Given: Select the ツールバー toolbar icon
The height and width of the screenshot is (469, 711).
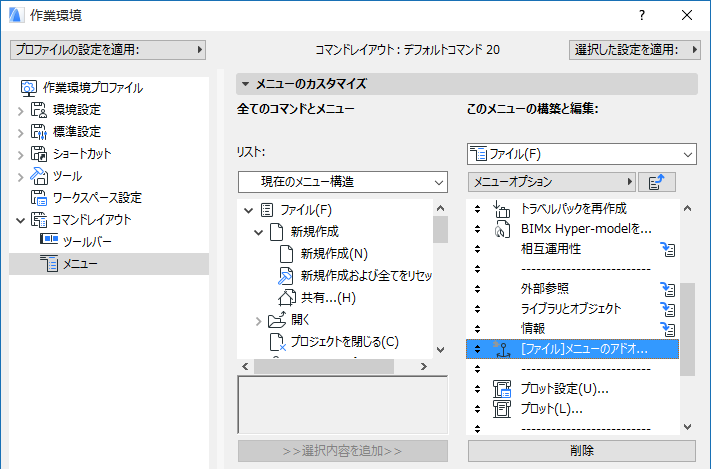Looking at the screenshot, I should point(48,241).
